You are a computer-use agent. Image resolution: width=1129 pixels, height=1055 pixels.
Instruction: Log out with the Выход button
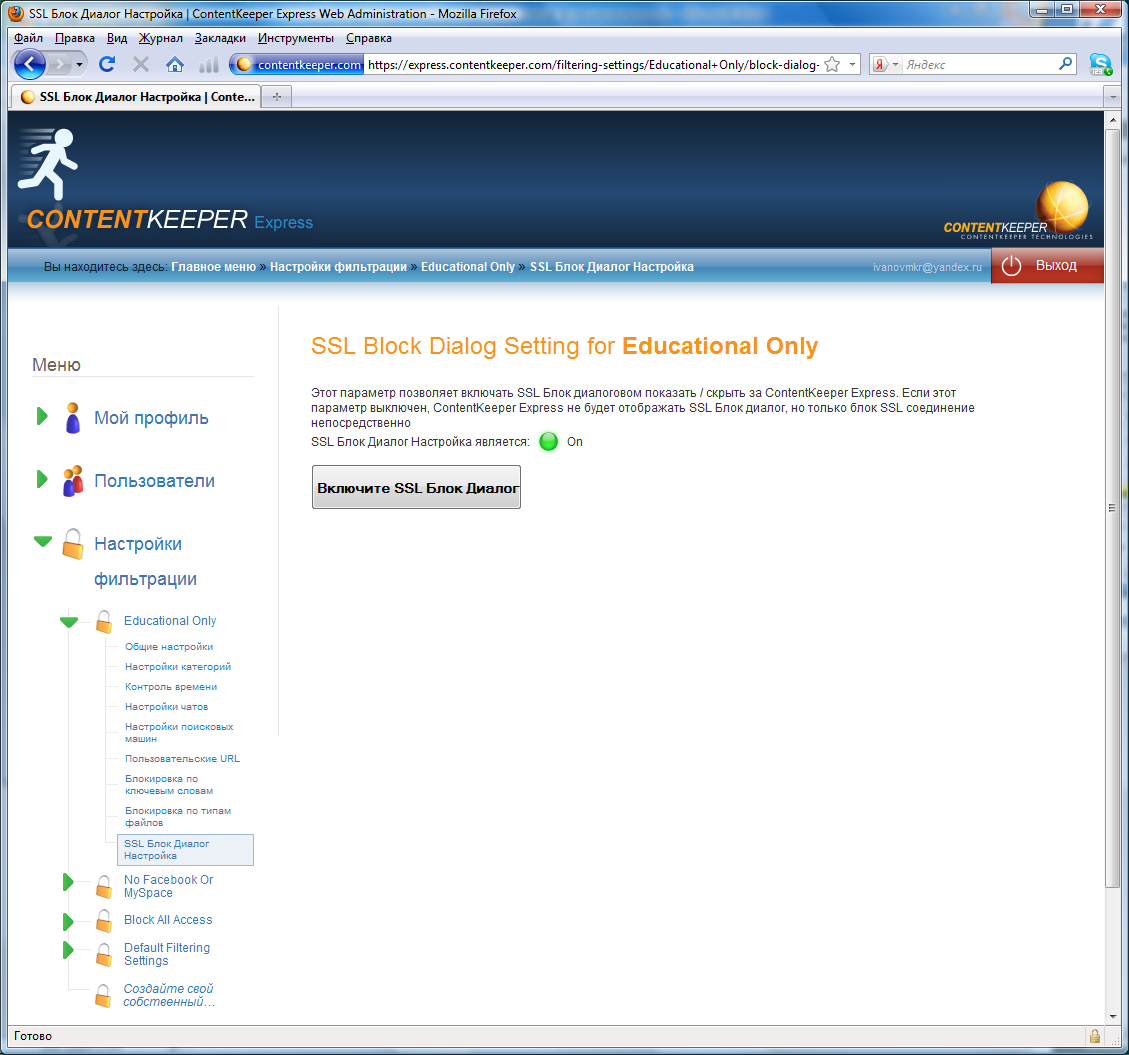[x=1047, y=266]
